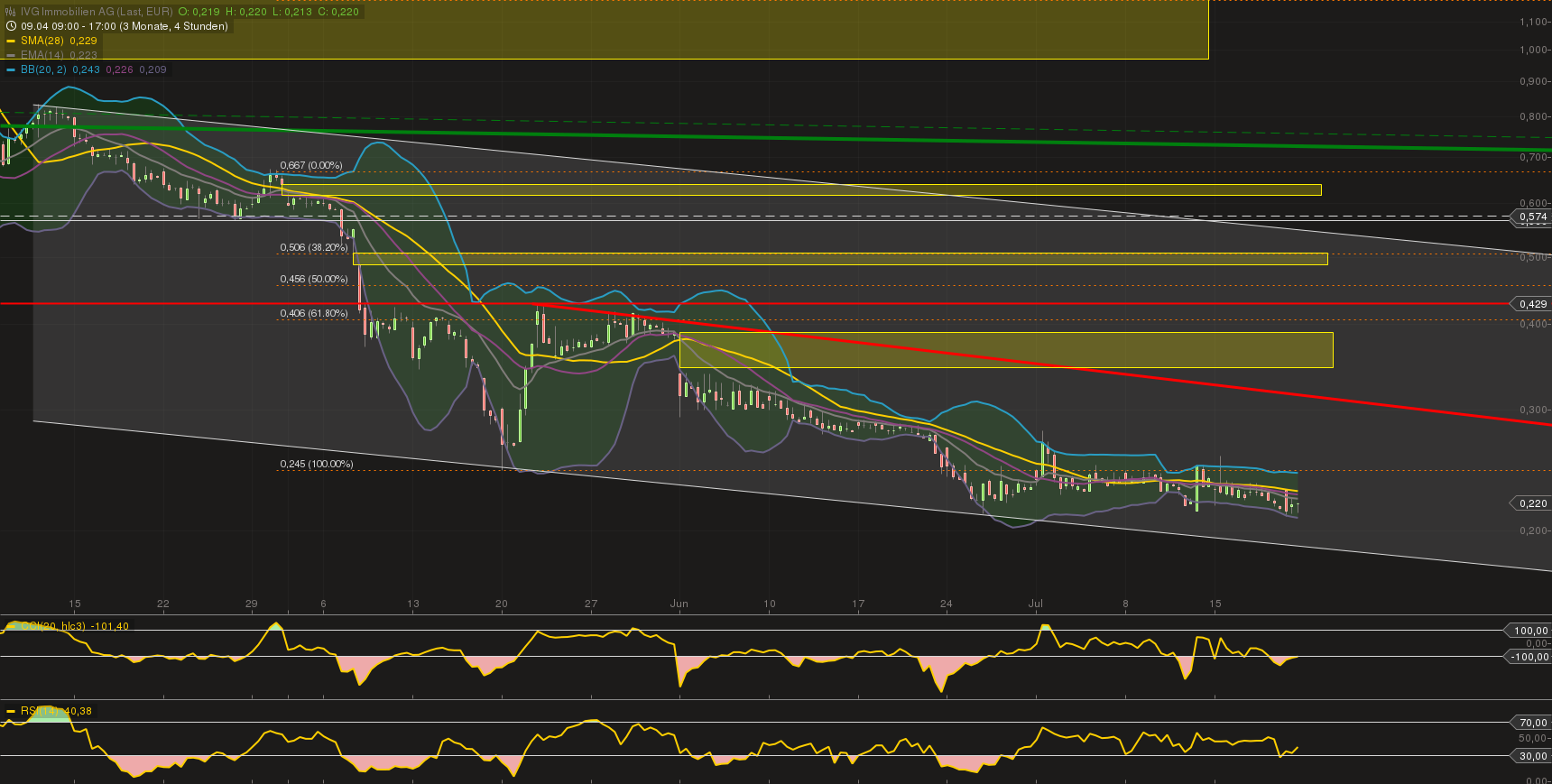This screenshot has width=1552, height=784.
Task: Click the '17' date label on the time axis
Action: coord(858,604)
